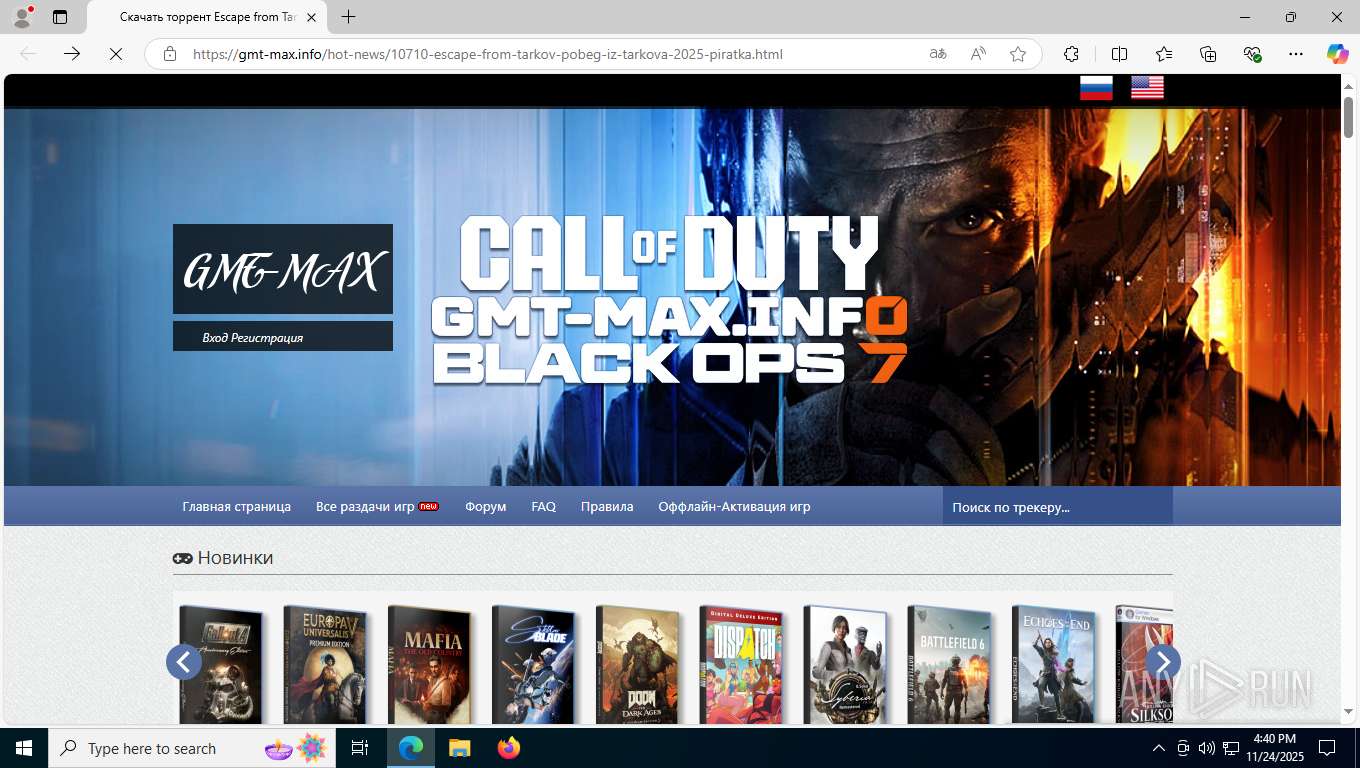The width and height of the screenshot is (1360, 768).
Task: Click the translate page icon
Action: [x=938, y=54]
